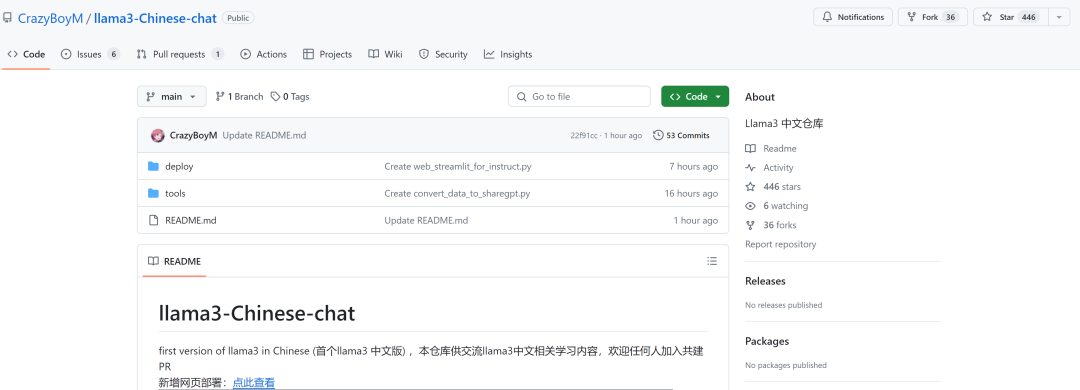Click the llama3-Chinese-chat README heading
The width and height of the screenshot is (1080, 390).
pyautogui.click(x=257, y=314)
